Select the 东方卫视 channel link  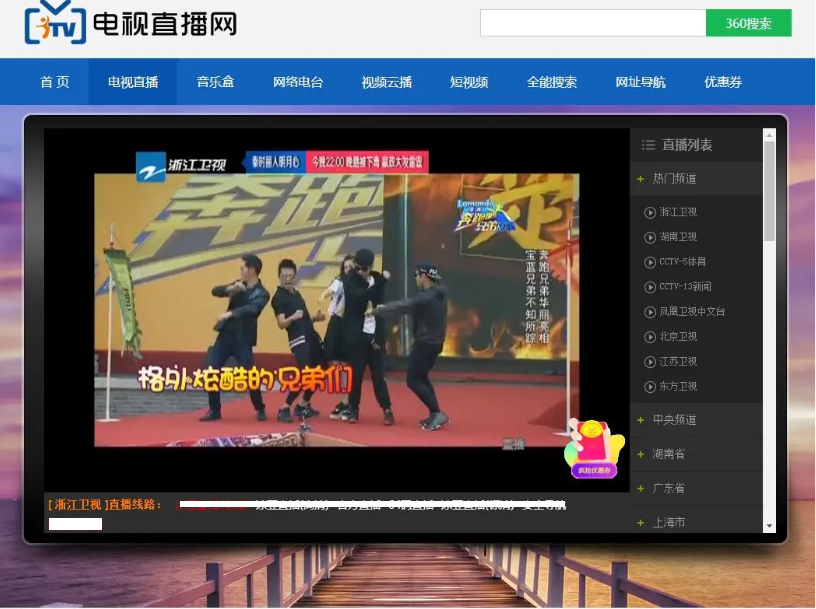(678, 387)
